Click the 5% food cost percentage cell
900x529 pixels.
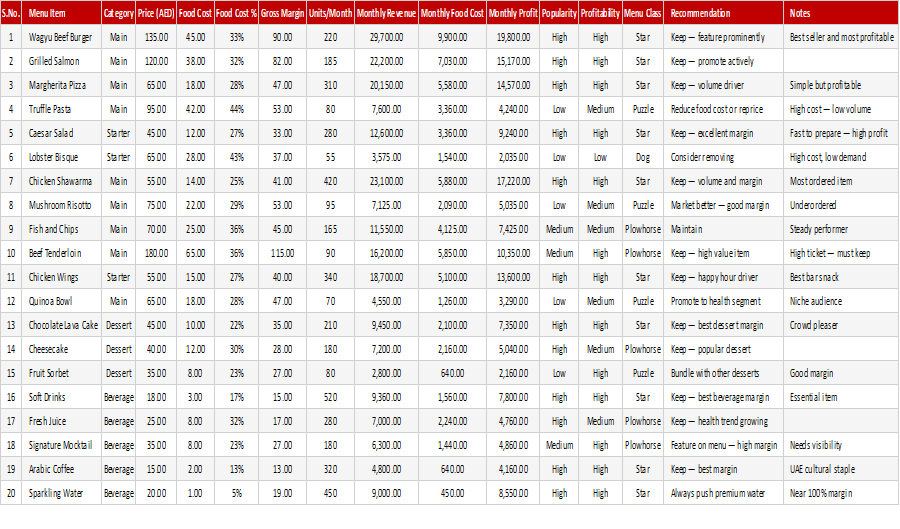(x=236, y=493)
